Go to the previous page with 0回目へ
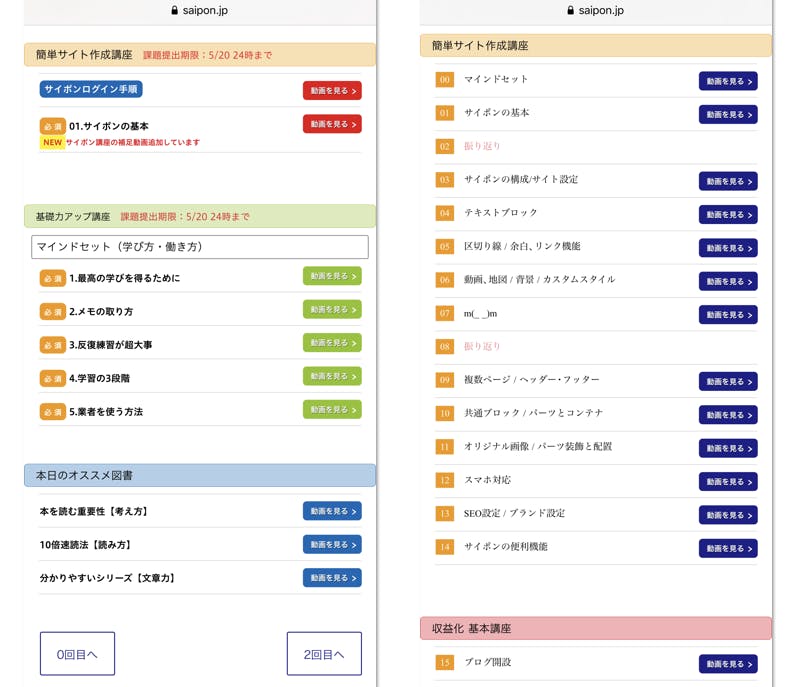This screenshot has height=687, width=797. click(77, 654)
